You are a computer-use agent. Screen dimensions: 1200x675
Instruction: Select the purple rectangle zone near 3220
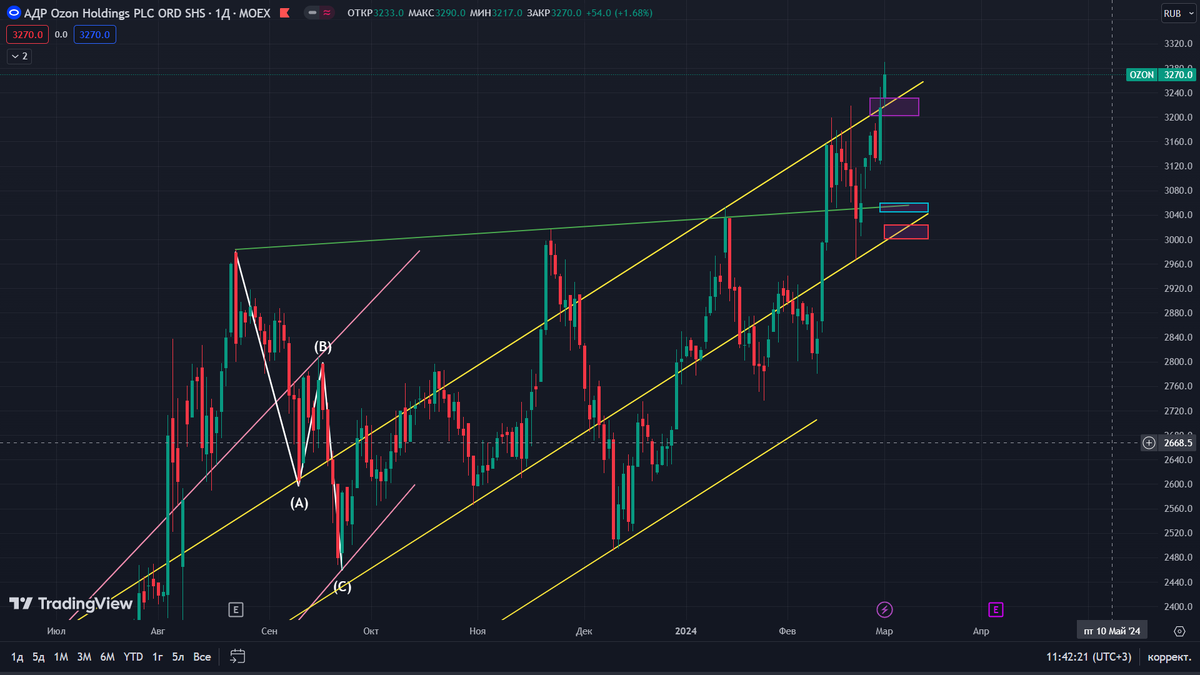tap(894, 107)
